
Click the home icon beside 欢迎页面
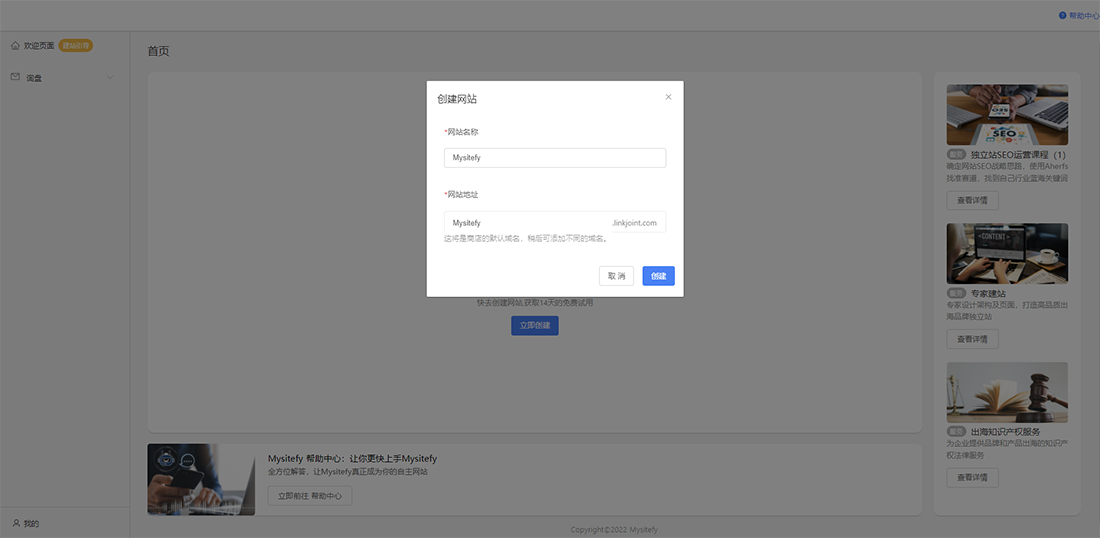15,46
